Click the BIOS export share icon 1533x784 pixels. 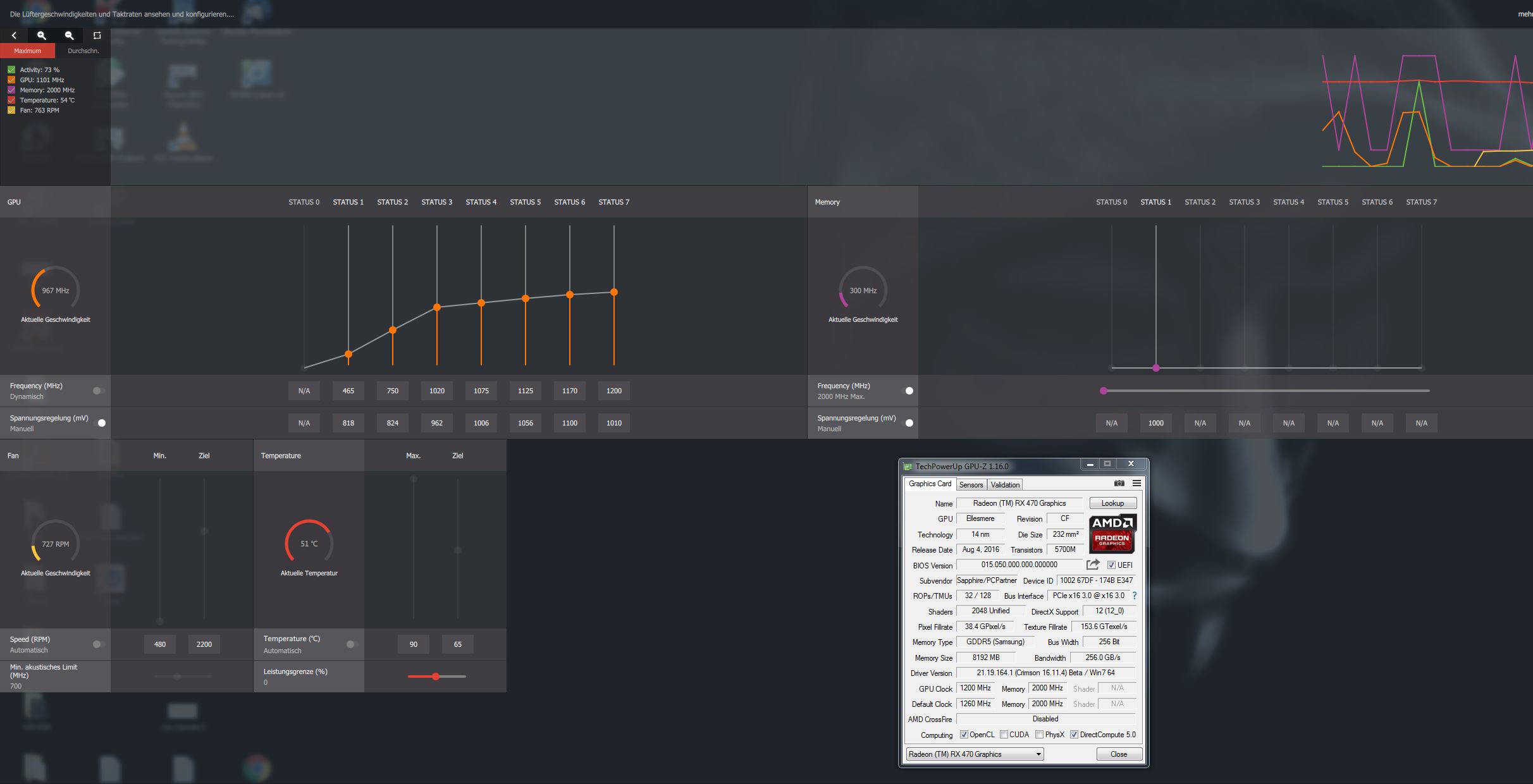1092,564
